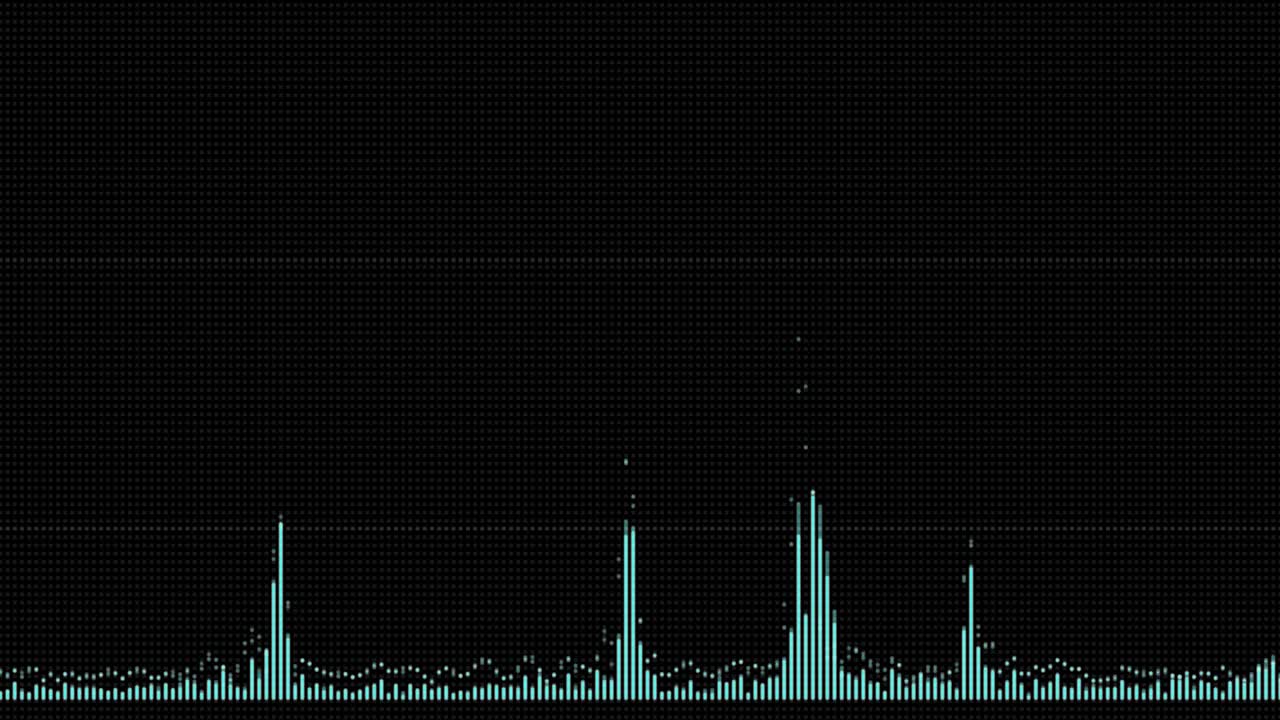This screenshot has height=720, width=1280.
Task: Click the rightmost spectrum bar at screen edge
Action: 1273,678
